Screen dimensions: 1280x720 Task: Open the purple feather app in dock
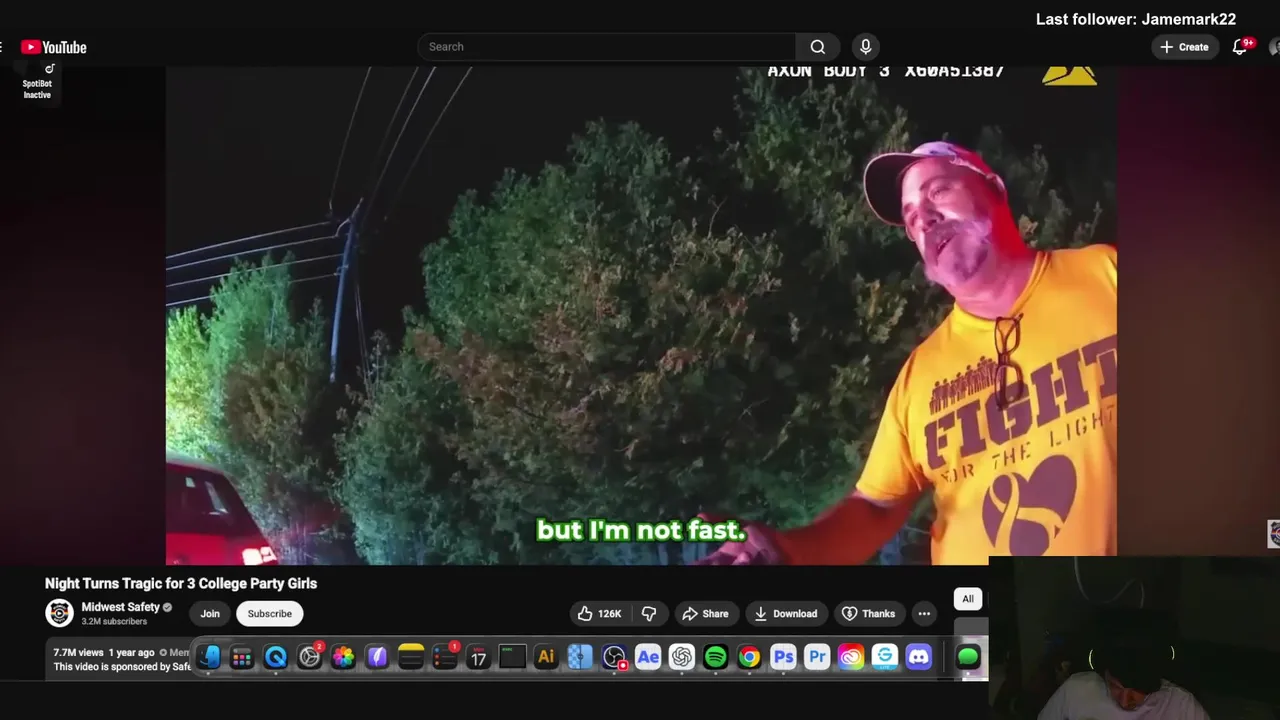pos(377,657)
